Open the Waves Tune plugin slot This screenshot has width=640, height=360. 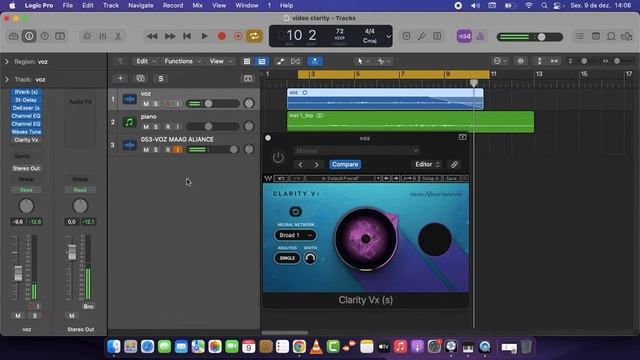point(26,132)
